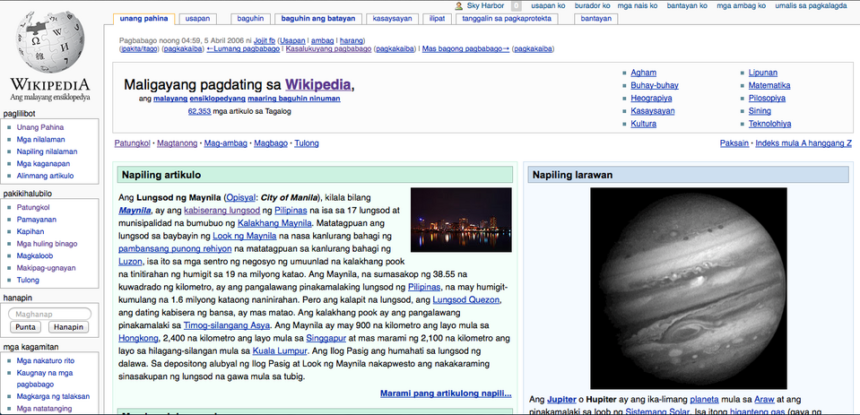Image resolution: width=860 pixels, height=415 pixels.
Task: Open Patungkol in the sidebar
Action: click(x=33, y=207)
